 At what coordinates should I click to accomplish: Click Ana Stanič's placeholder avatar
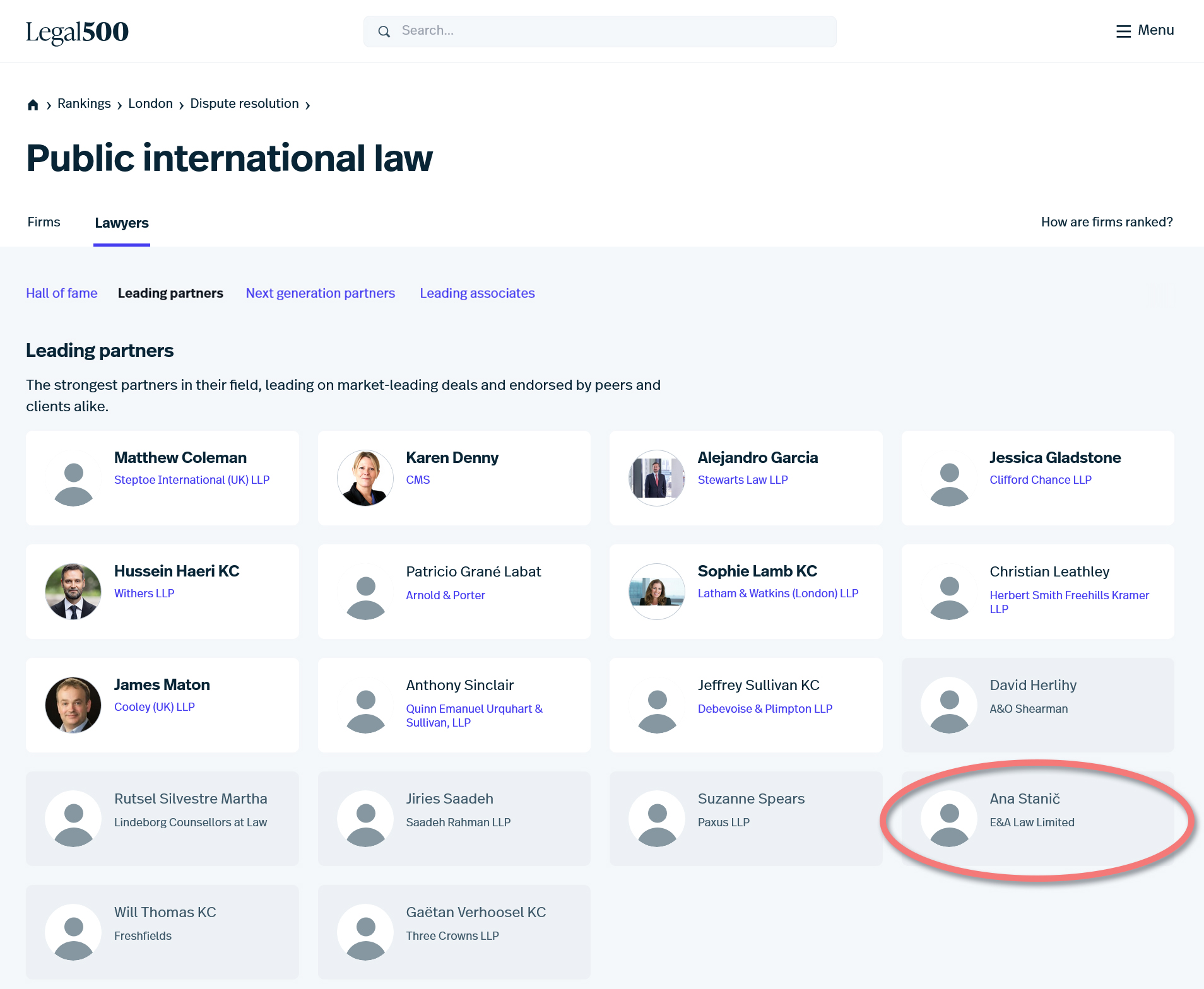click(949, 819)
